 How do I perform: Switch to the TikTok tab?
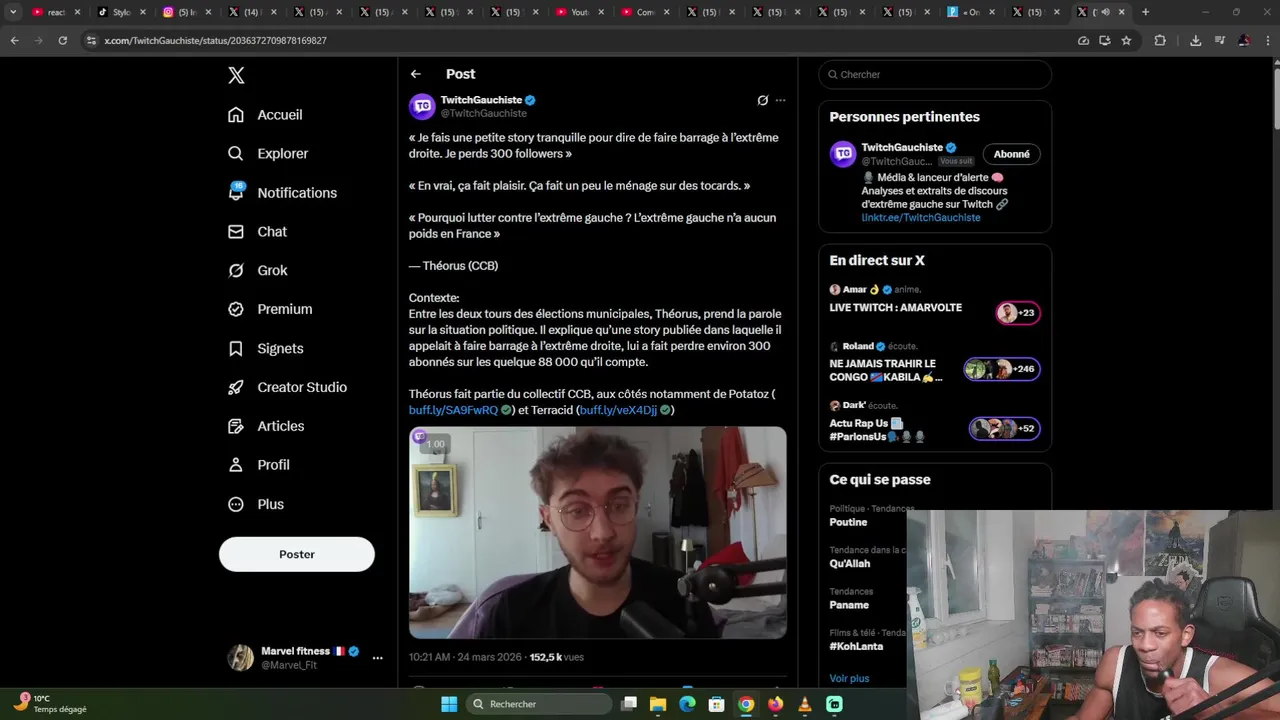pyautogui.click(x=120, y=12)
